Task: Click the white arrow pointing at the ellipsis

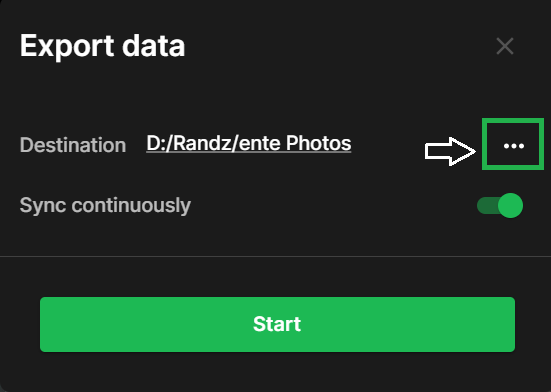Action: [450, 151]
